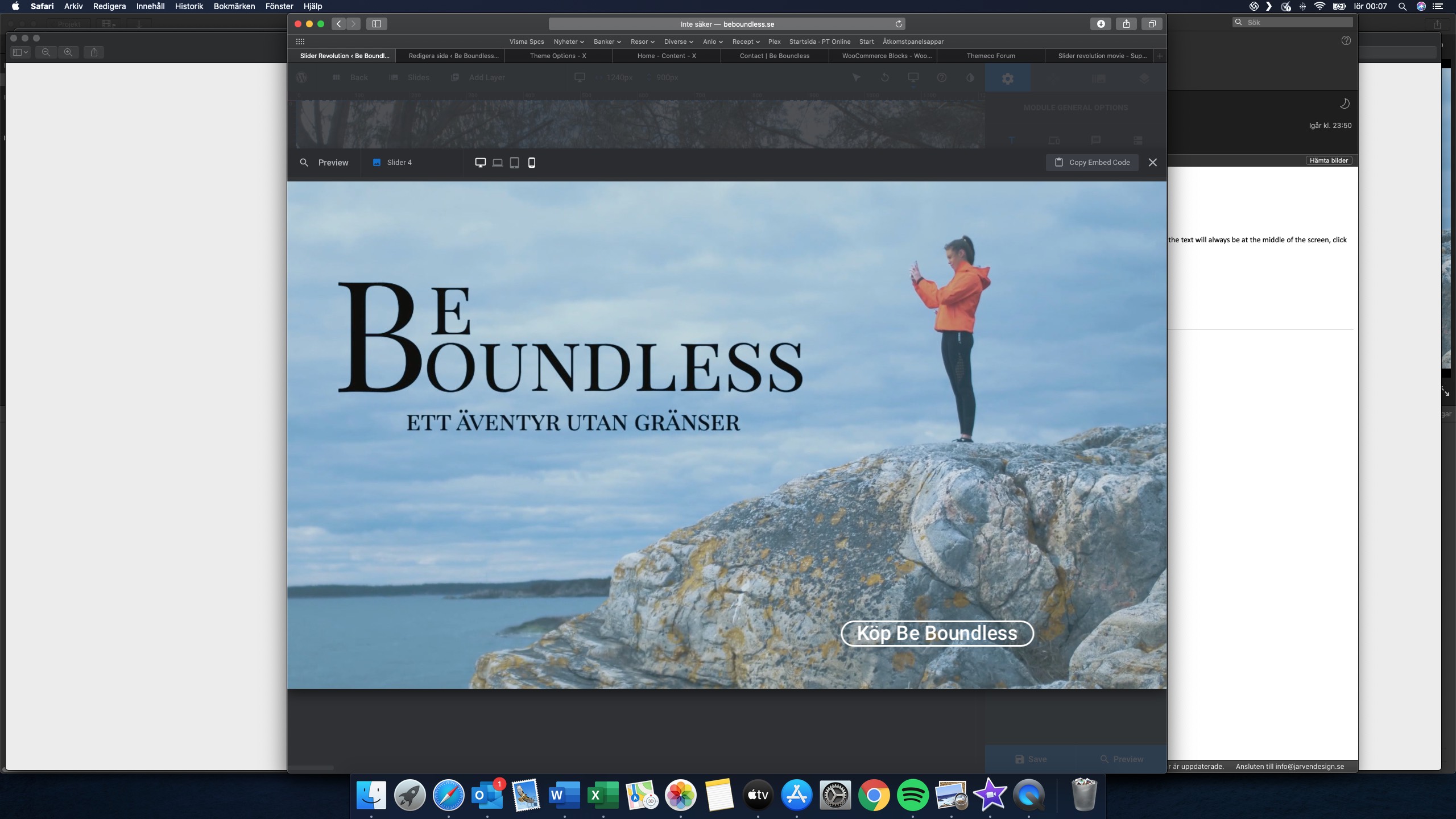
Task: Expand the Recept bookmarks folder
Action: pyautogui.click(x=746, y=42)
